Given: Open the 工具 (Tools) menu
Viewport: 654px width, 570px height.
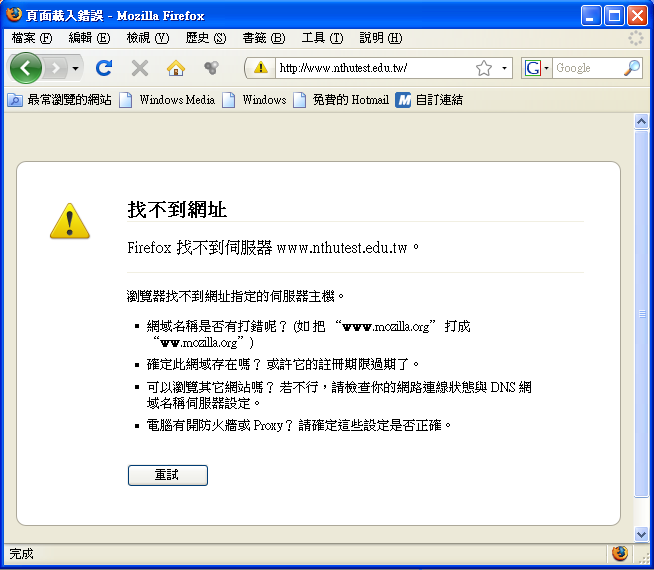Looking at the screenshot, I should (322, 38).
